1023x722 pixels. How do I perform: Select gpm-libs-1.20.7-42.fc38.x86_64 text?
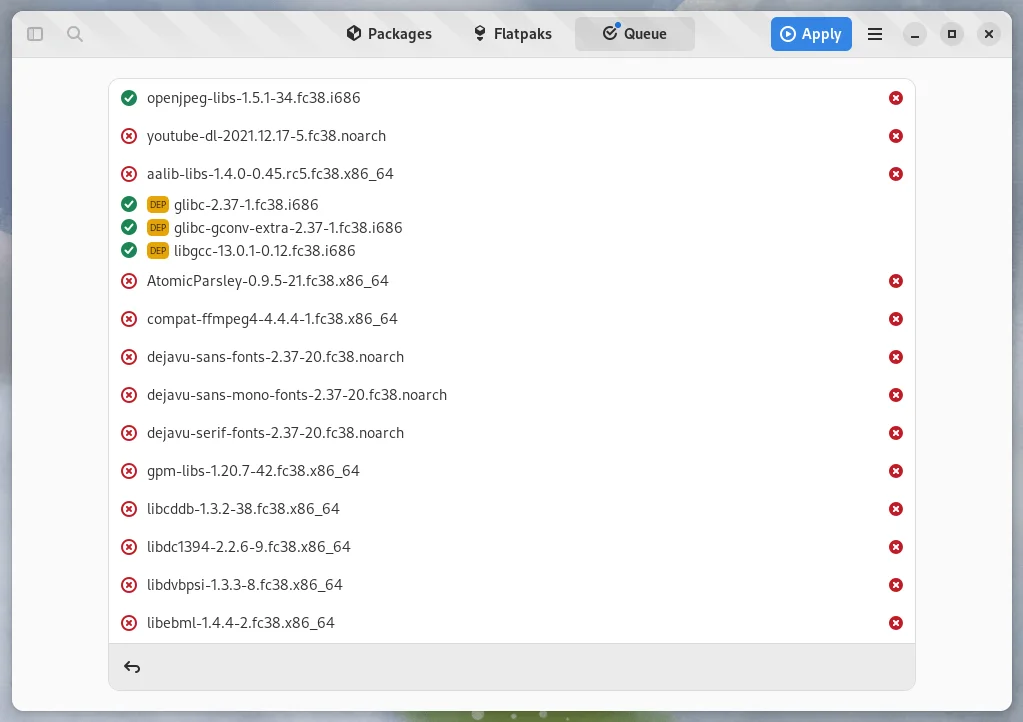coord(253,471)
